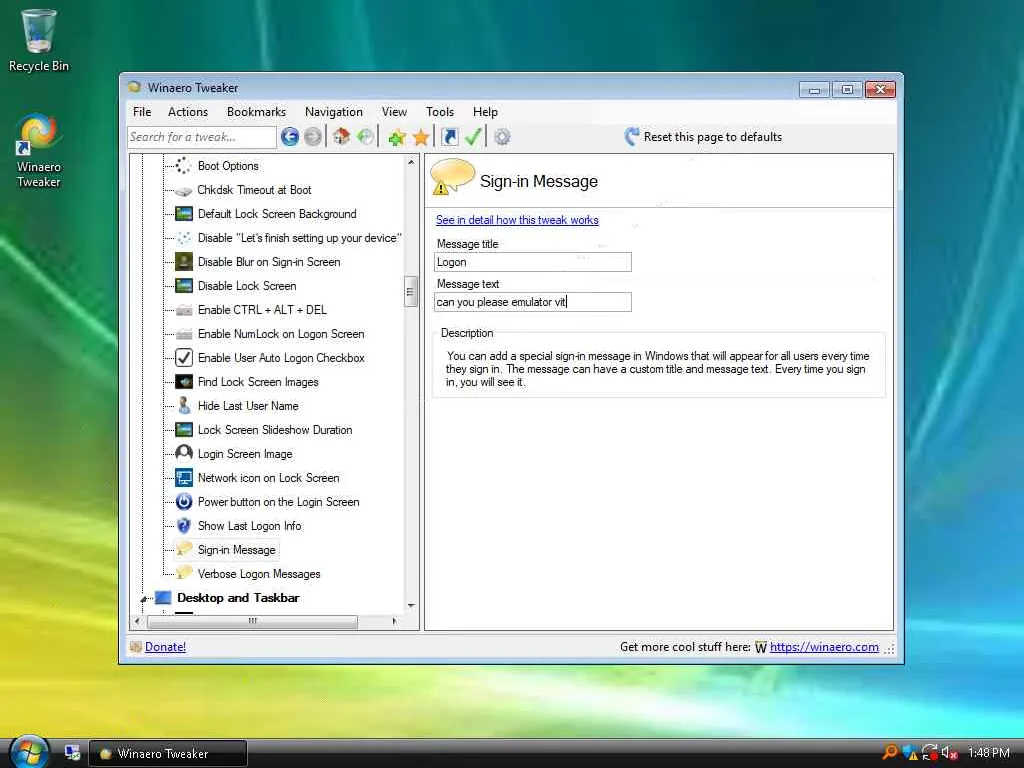This screenshot has width=1024, height=768.
Task: Click the Verbose Logon Messages bubble icon
Action: 184,573
